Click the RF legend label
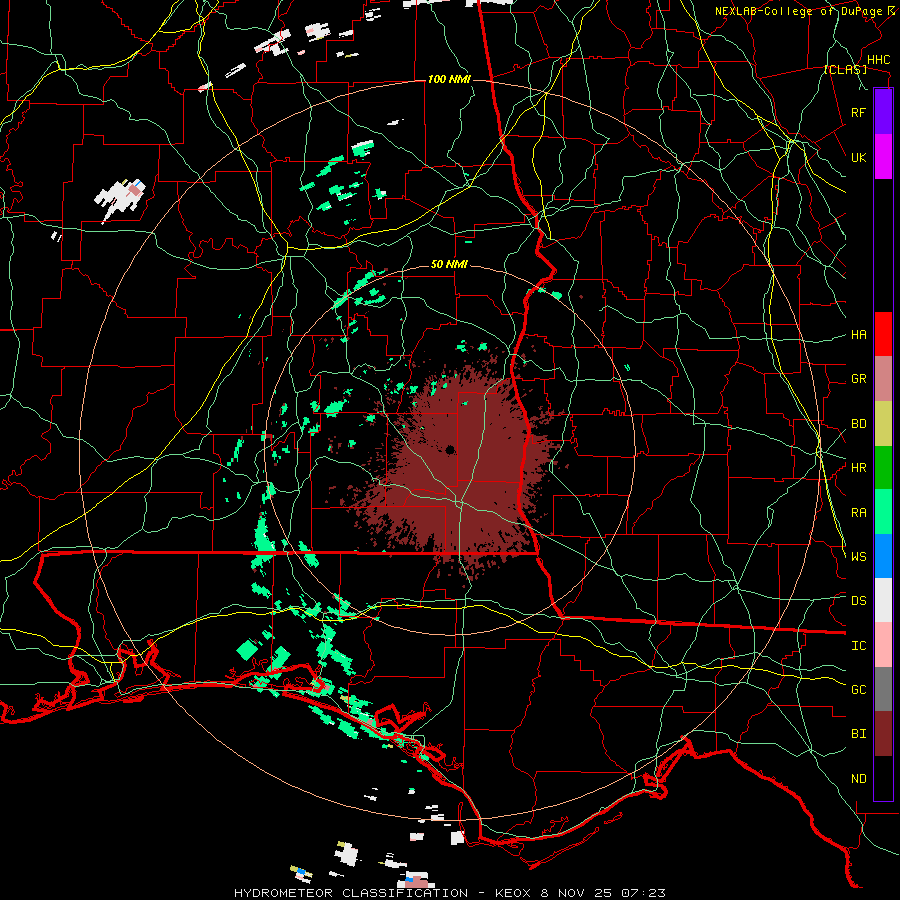This screenshot has height=900, width=900. (858, 112)
